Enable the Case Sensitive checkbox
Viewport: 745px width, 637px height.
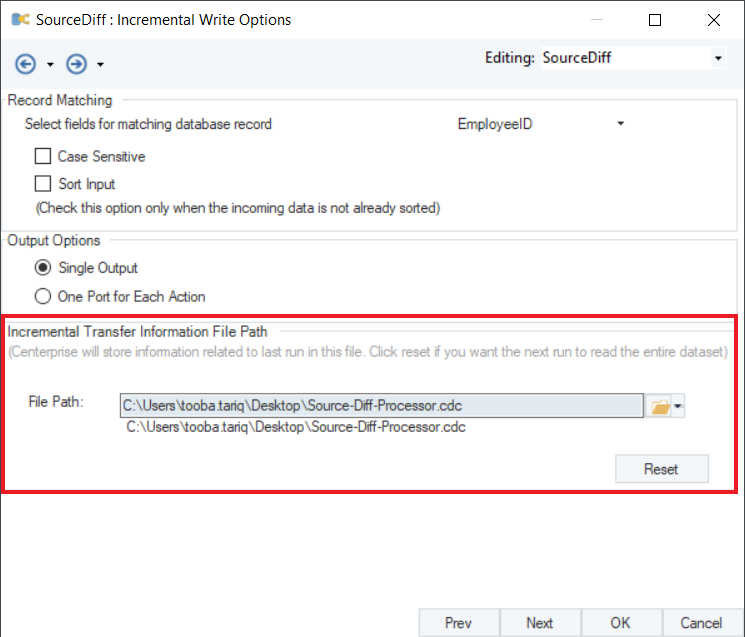(43, 156)
